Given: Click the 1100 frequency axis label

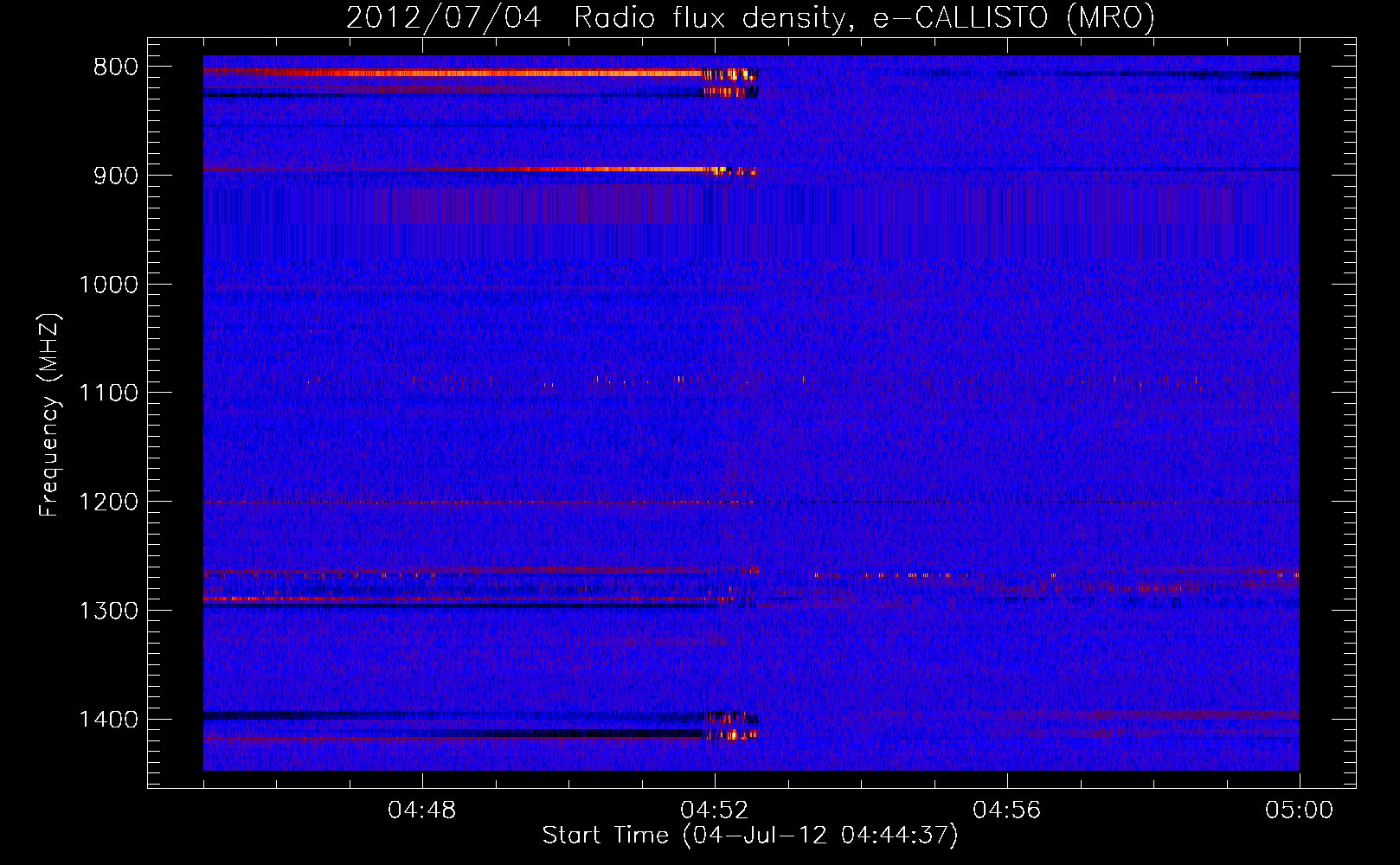Looking at the screenshot, I should click(x=108, y=394).
